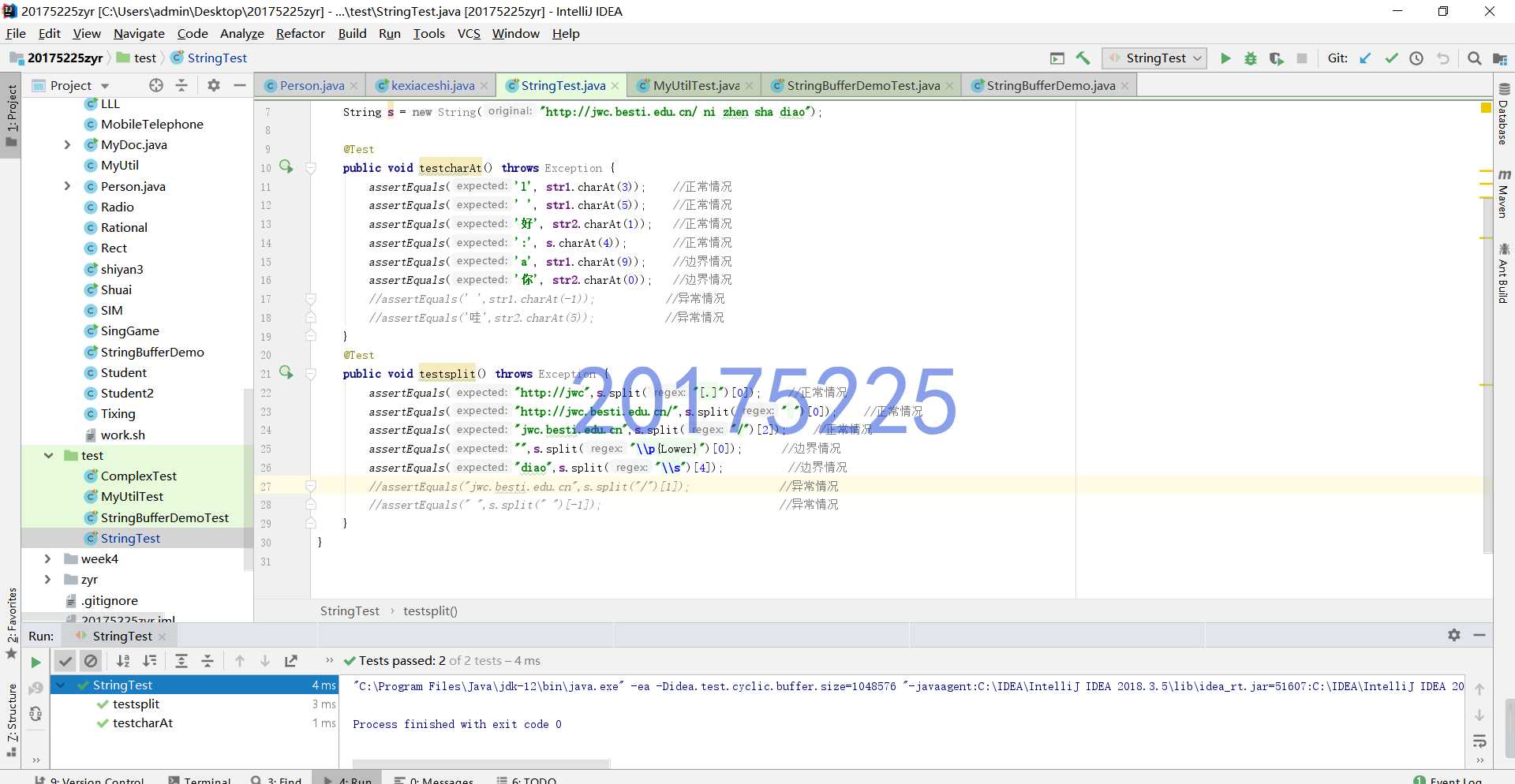The image size is (1515, 784).
Task: Hide the Run tool window
Action: coord(1479,635)
